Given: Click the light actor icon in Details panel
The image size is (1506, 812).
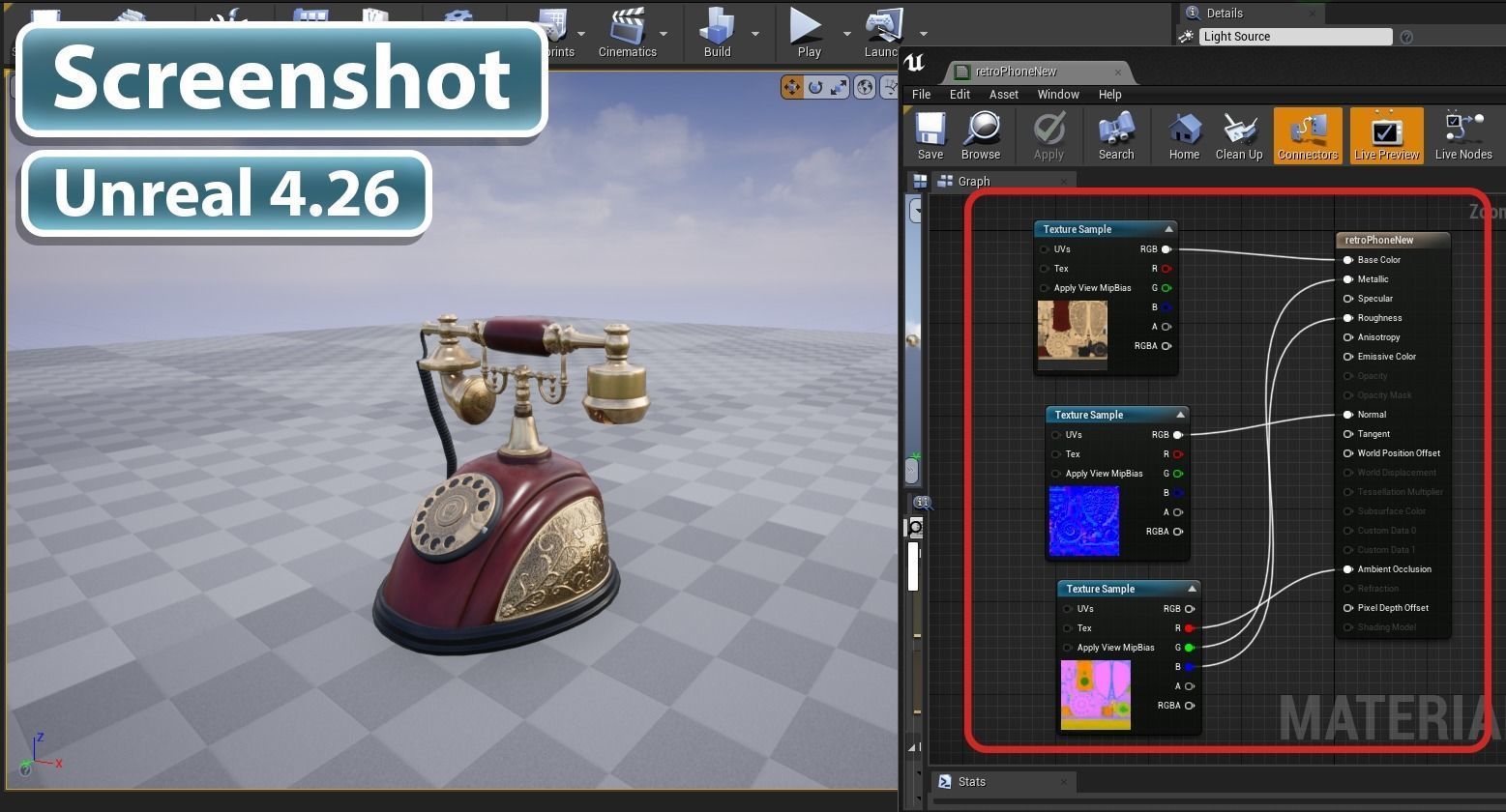Looking at the screenshot, I should coord(1187,37).
